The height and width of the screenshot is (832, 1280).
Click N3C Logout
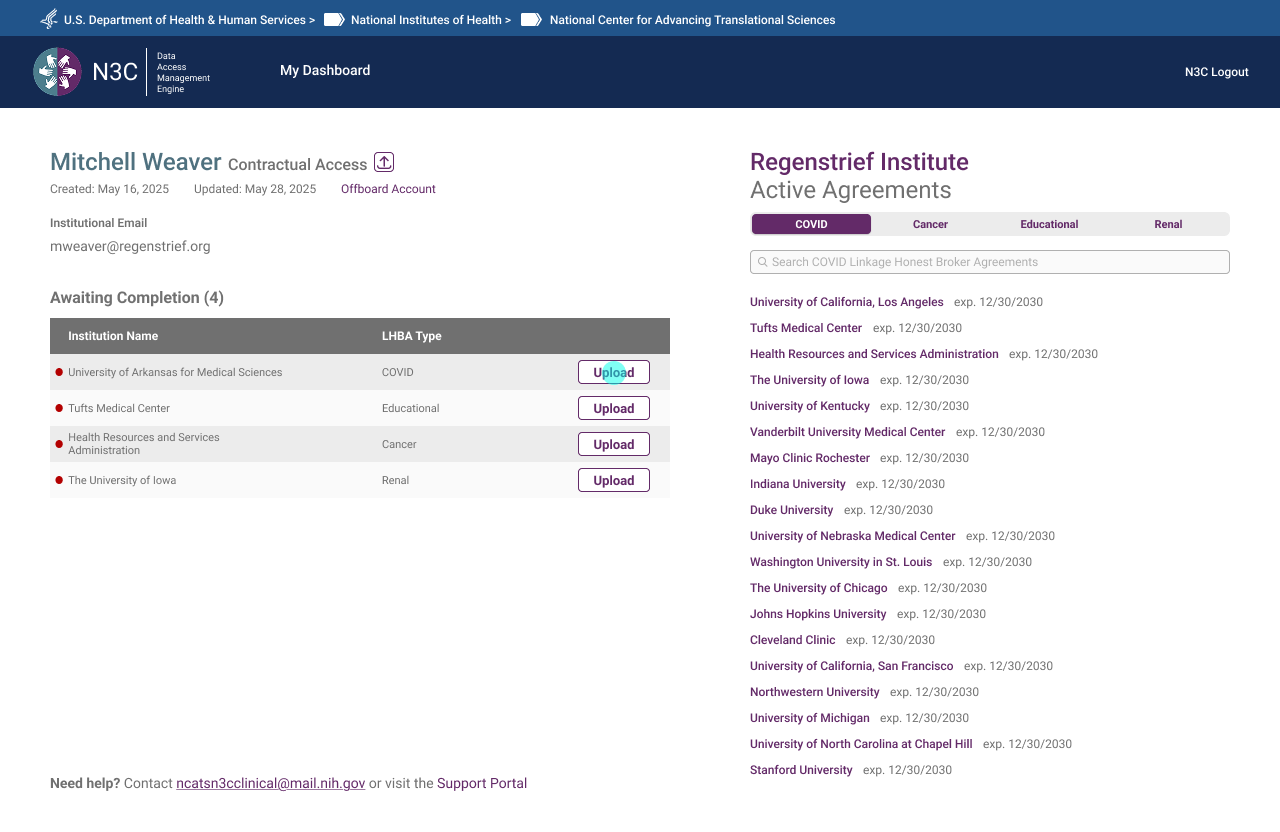(x=1216, y=72)
